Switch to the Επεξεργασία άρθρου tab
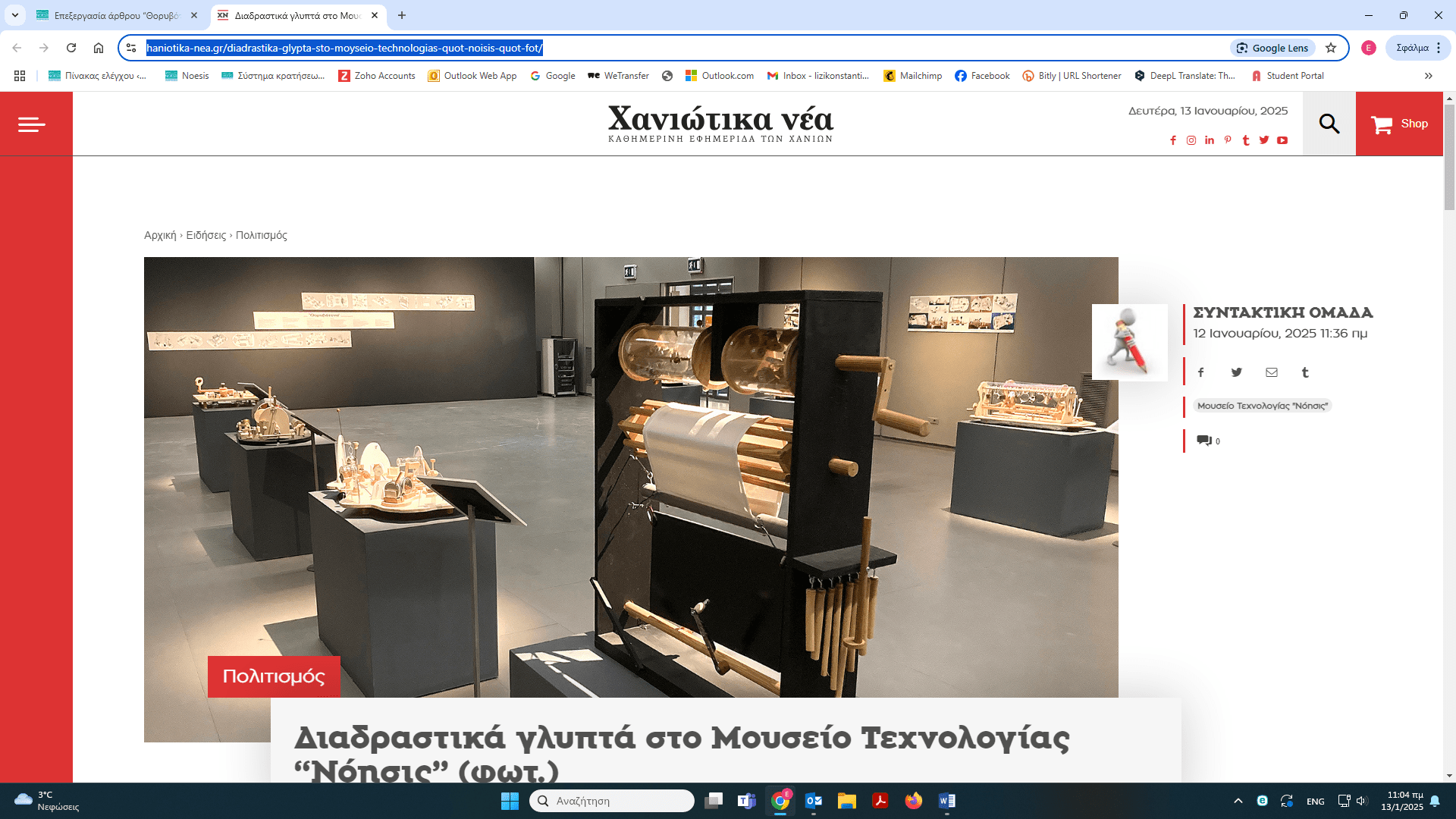Image resolution: width=1456 pixels, height=819 pixels. click(116, 15)
